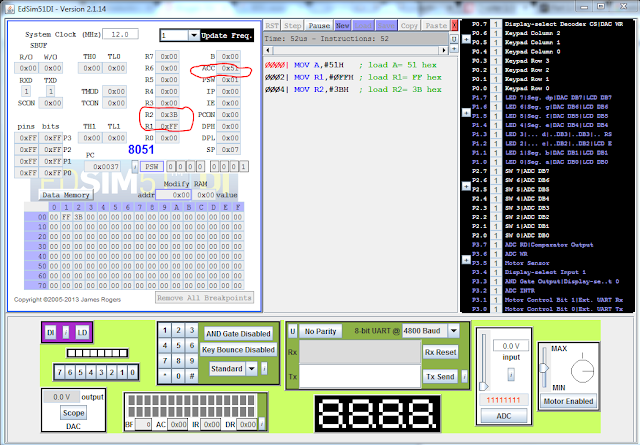Click keypad key 9
The width and height of the screenshot is (640, 445).
(191, 360)
